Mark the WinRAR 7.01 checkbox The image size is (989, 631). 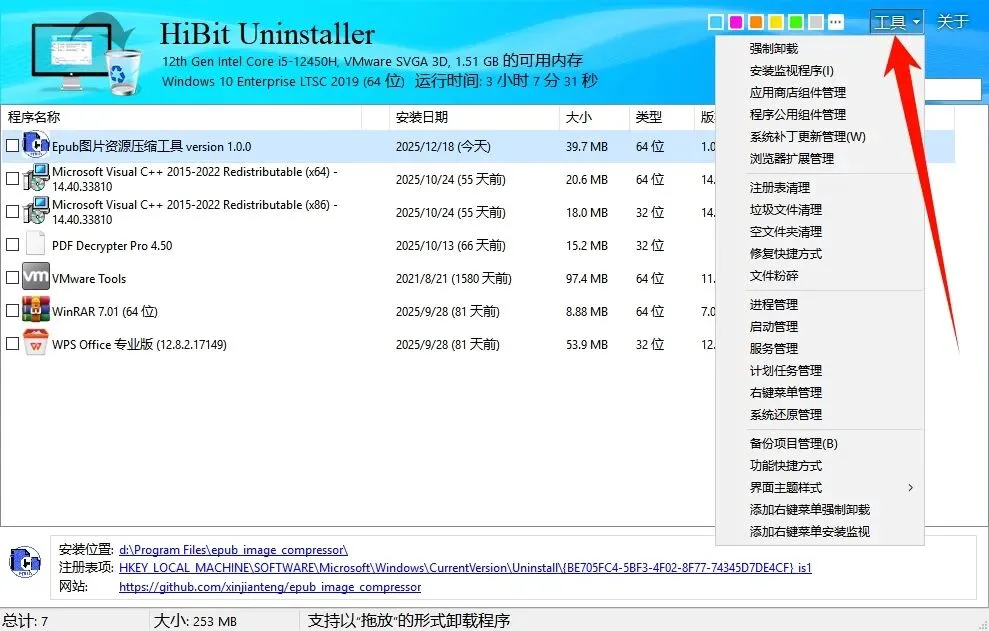[x=12, y=310]
